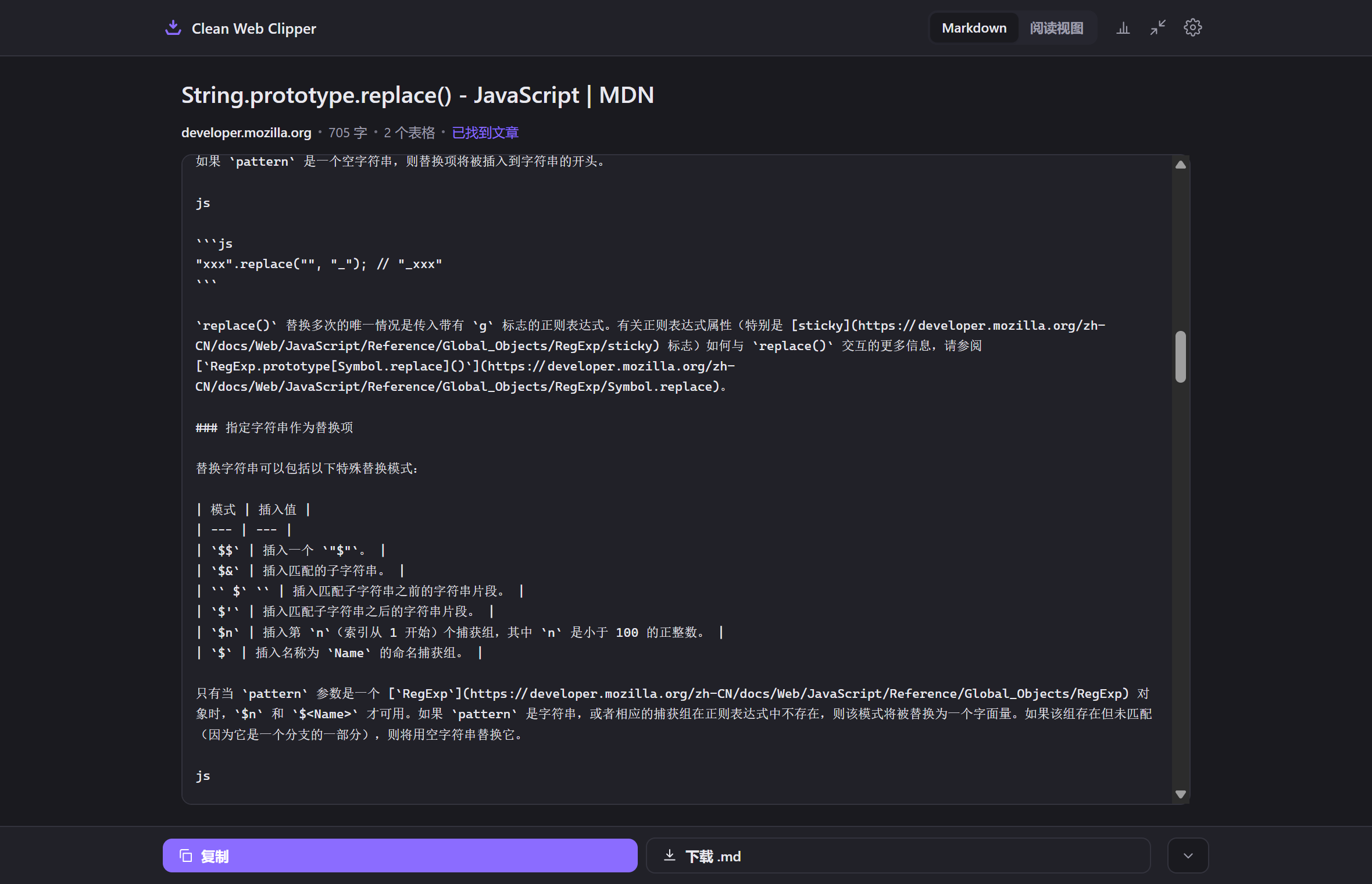The image size is (1372, 884).
Task: Download the file via 下载 .md button
Action: (898, 856)
